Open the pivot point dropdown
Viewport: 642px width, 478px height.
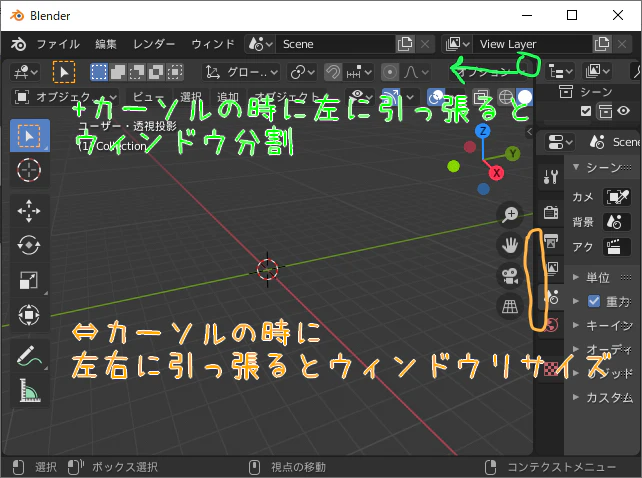303,73
